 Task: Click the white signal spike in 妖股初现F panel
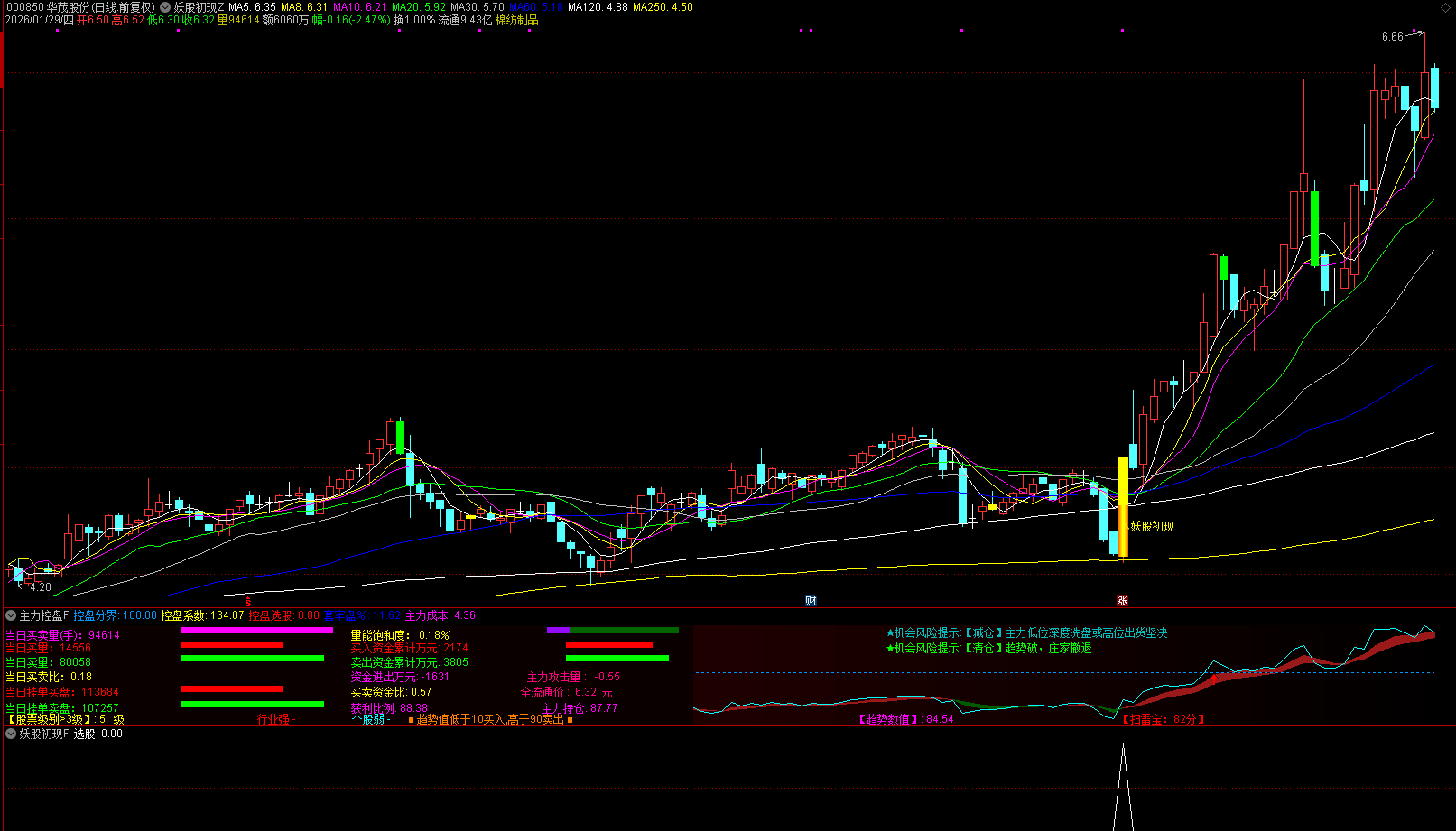click(x=1123, y=787)
